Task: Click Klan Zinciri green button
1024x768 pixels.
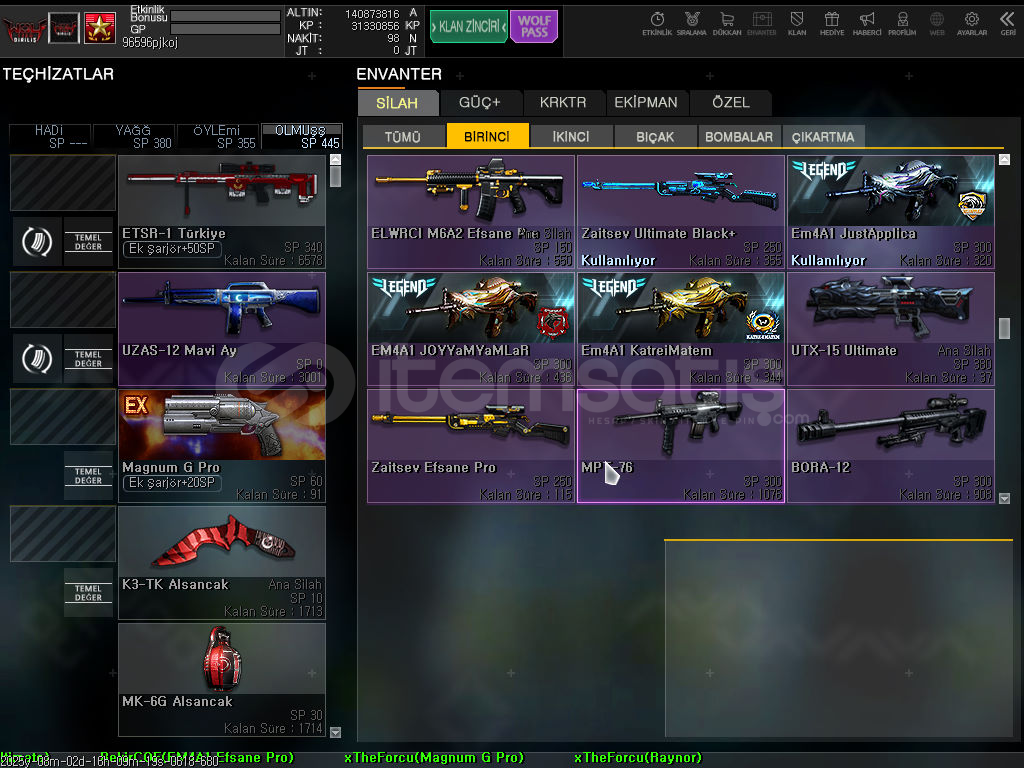Action: (468, 26)
